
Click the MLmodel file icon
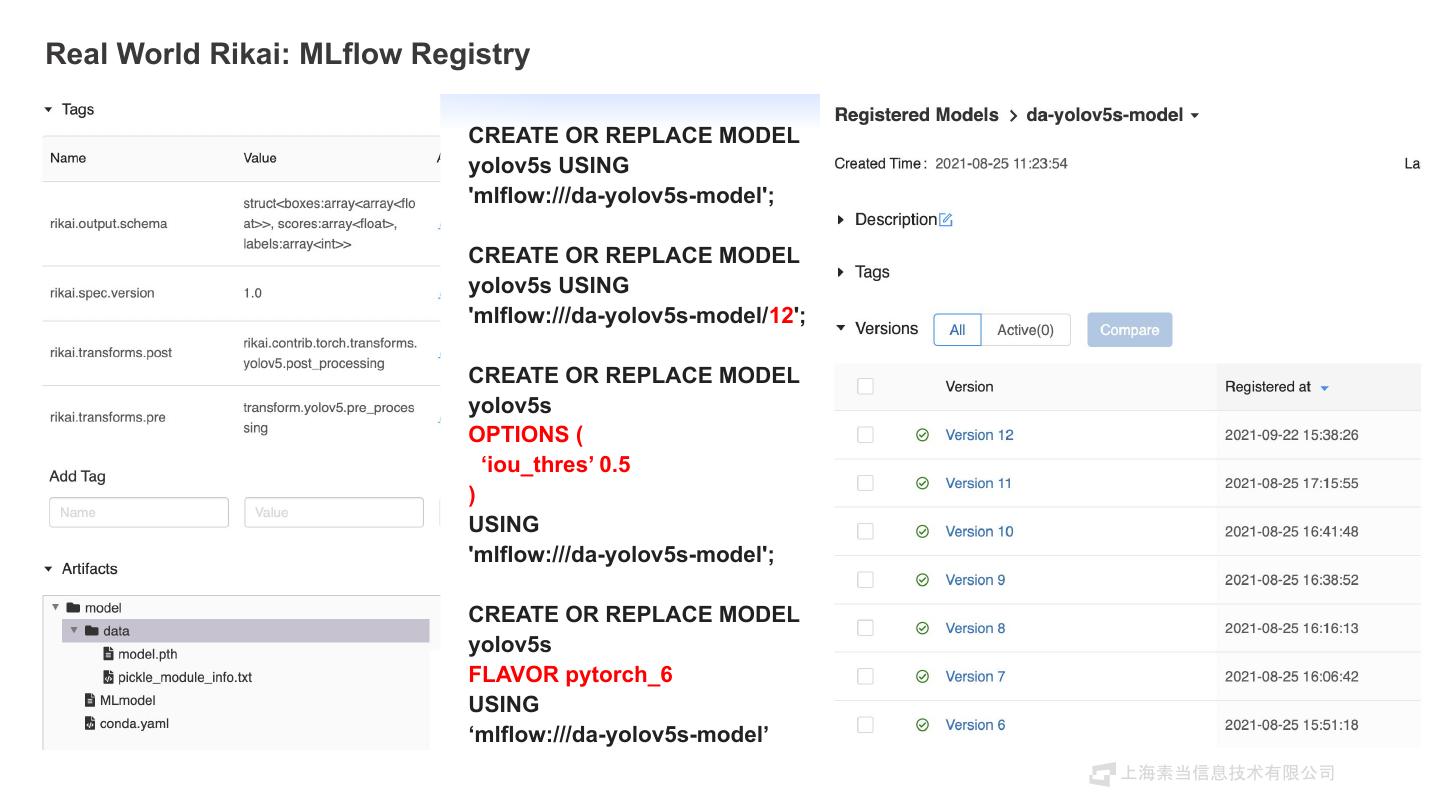point(90,700)
